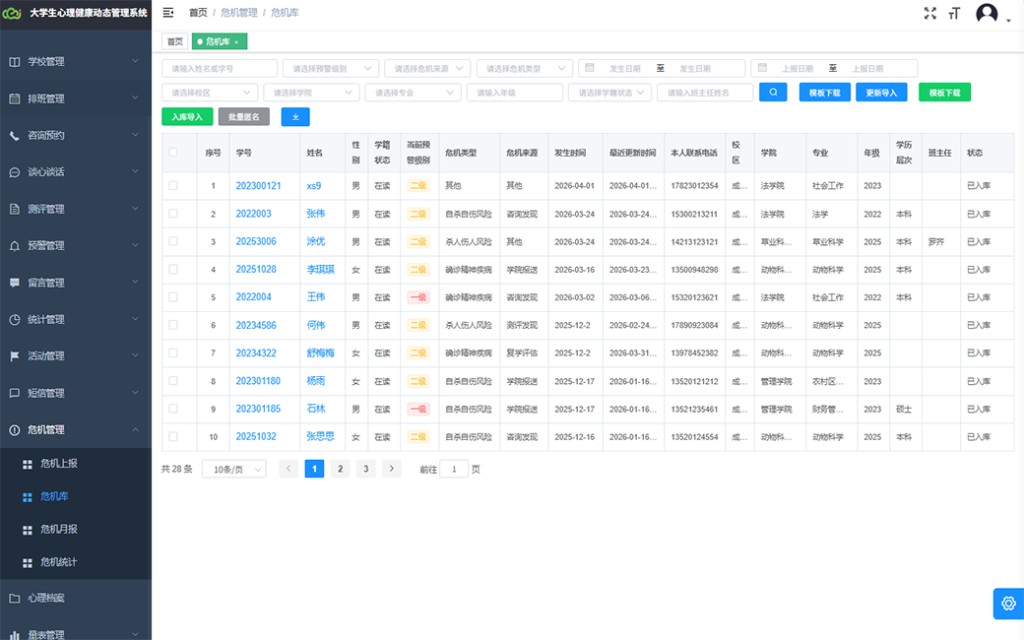Go to page 2 of the table
This screenshot has height=640, width=1024.
tap(340, 469)
